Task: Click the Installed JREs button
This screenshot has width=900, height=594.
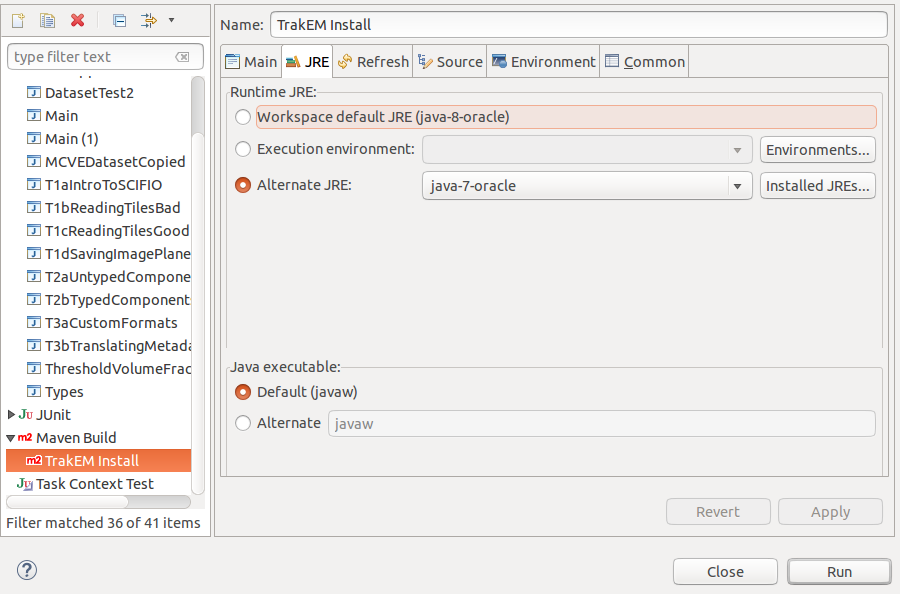Action: (x=818, y=185)
